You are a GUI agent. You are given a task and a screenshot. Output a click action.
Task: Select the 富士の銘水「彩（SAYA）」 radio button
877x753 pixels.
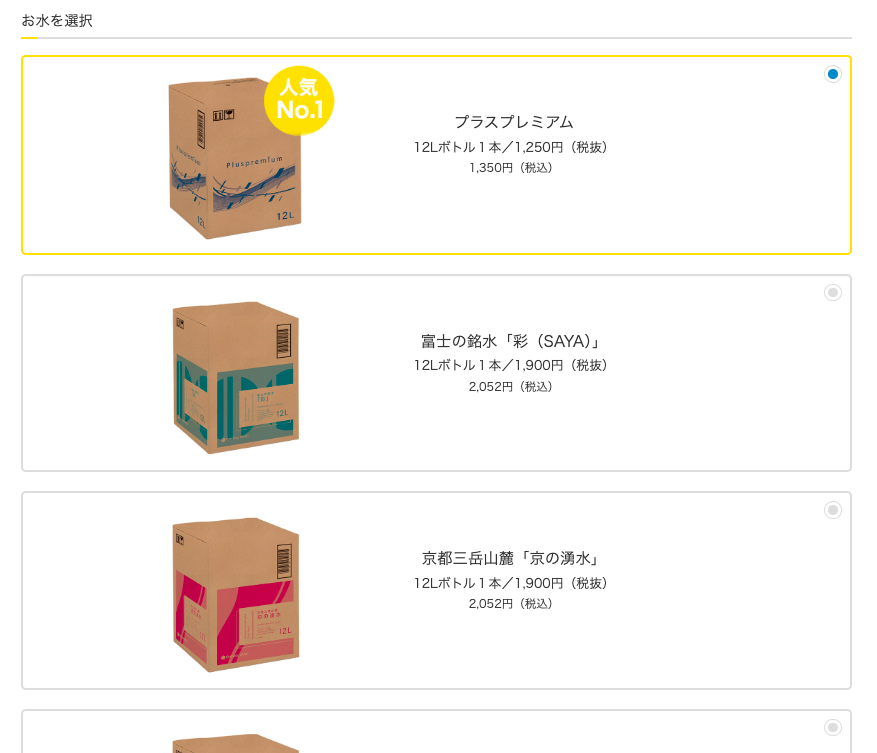pyautogui.click(x=832, y=292)
